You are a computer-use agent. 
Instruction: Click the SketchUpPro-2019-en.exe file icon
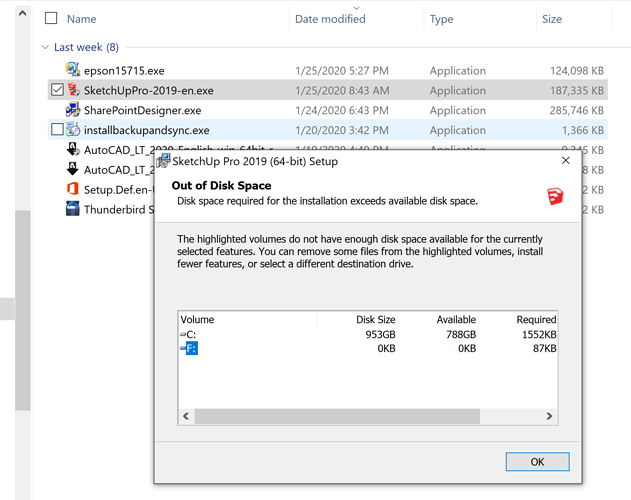coord(73,89)
